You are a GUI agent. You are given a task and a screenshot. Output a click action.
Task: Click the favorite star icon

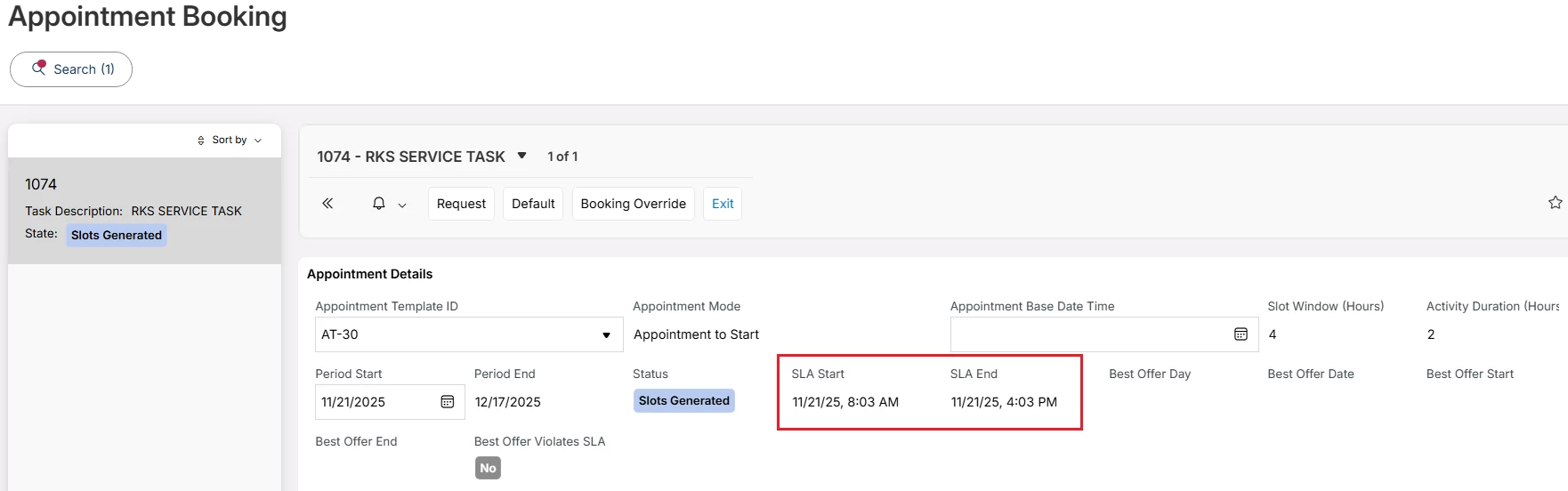tap(1555, 203)
